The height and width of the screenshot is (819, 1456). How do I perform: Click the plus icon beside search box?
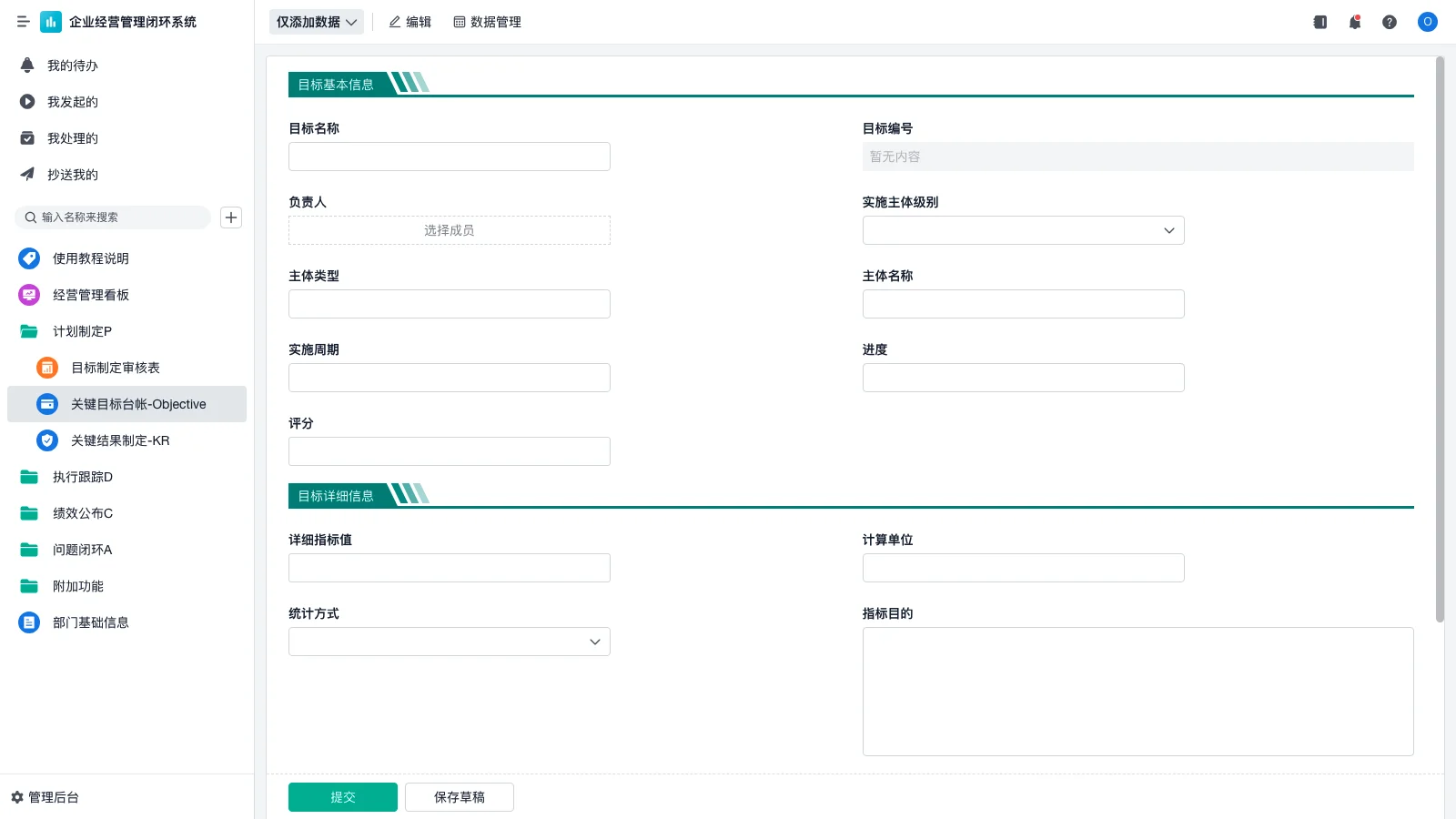pyautogui.click(x=231, y=217)
